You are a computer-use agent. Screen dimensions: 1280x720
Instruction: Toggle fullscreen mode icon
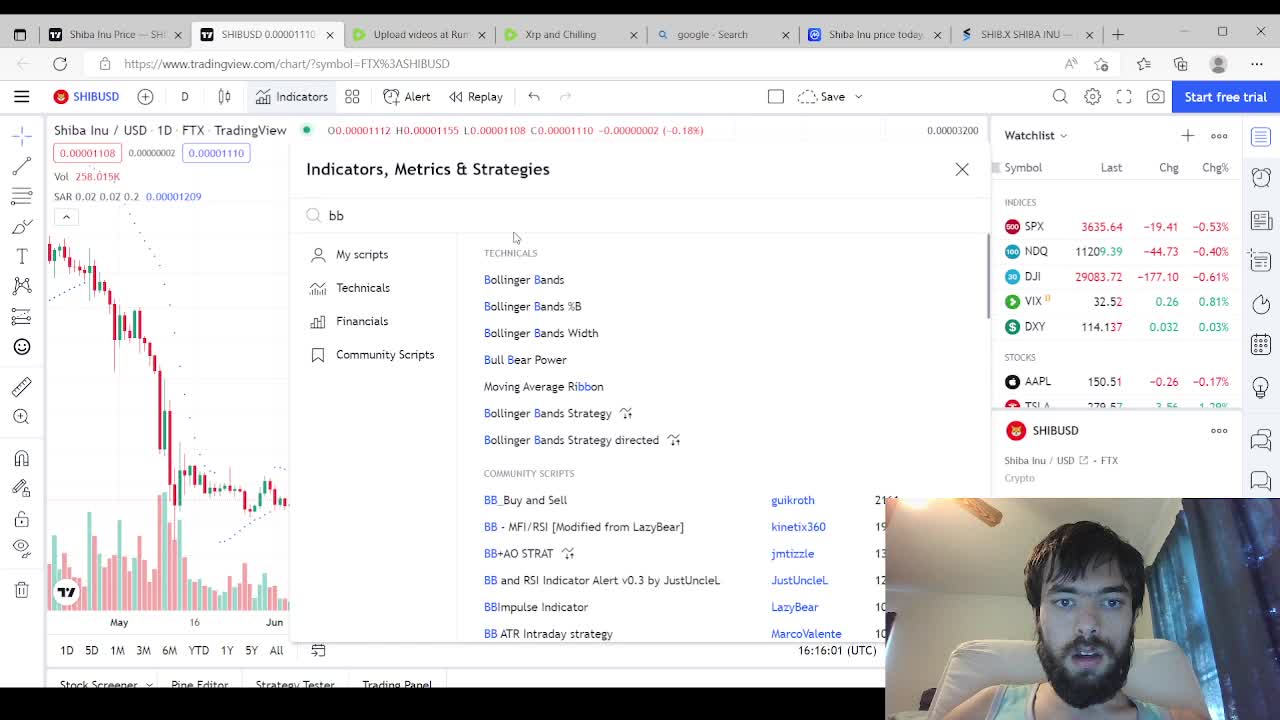click(x=1124, y=97)
